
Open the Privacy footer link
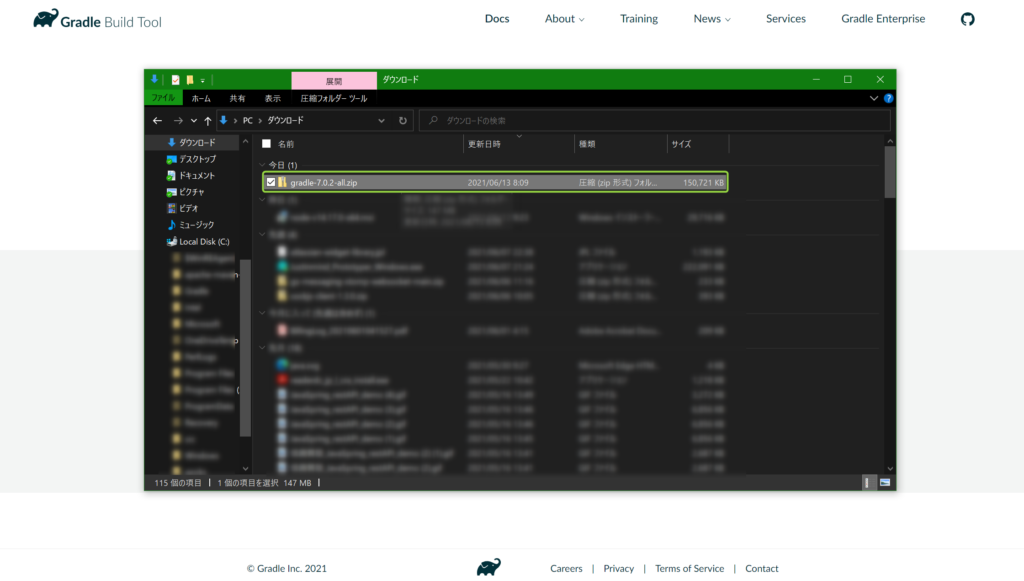[x=618, y=569]
